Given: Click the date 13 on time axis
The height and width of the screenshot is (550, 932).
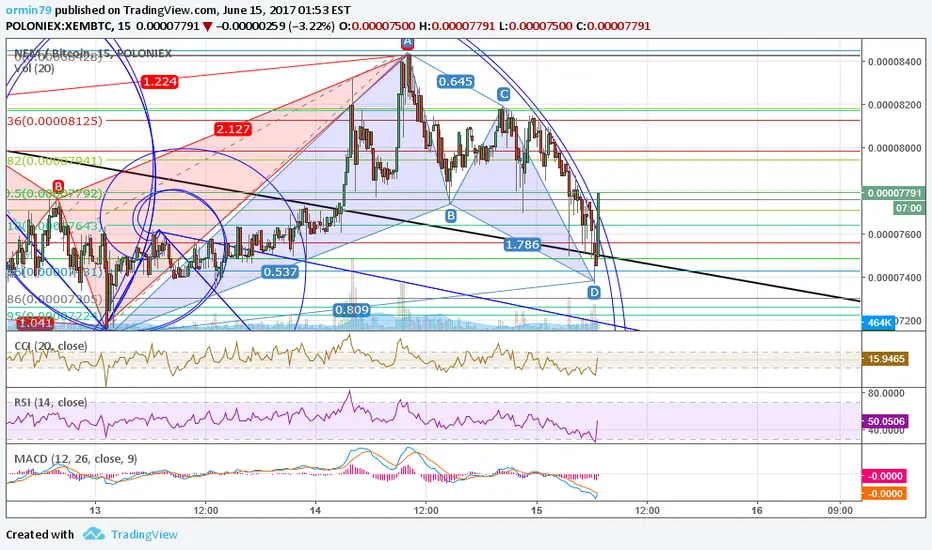Looking at the screenshot, I should pos(95,510).
